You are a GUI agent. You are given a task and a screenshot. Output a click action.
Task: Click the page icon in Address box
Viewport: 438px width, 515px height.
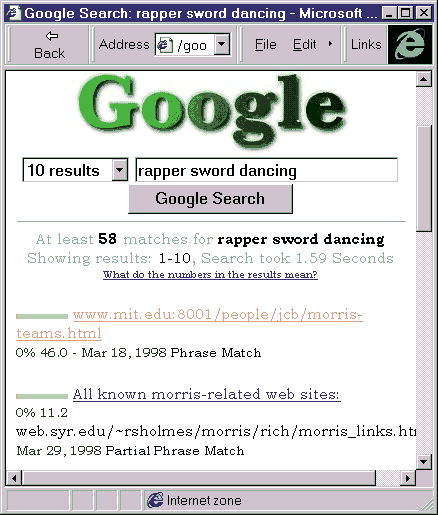pos(165,45)
